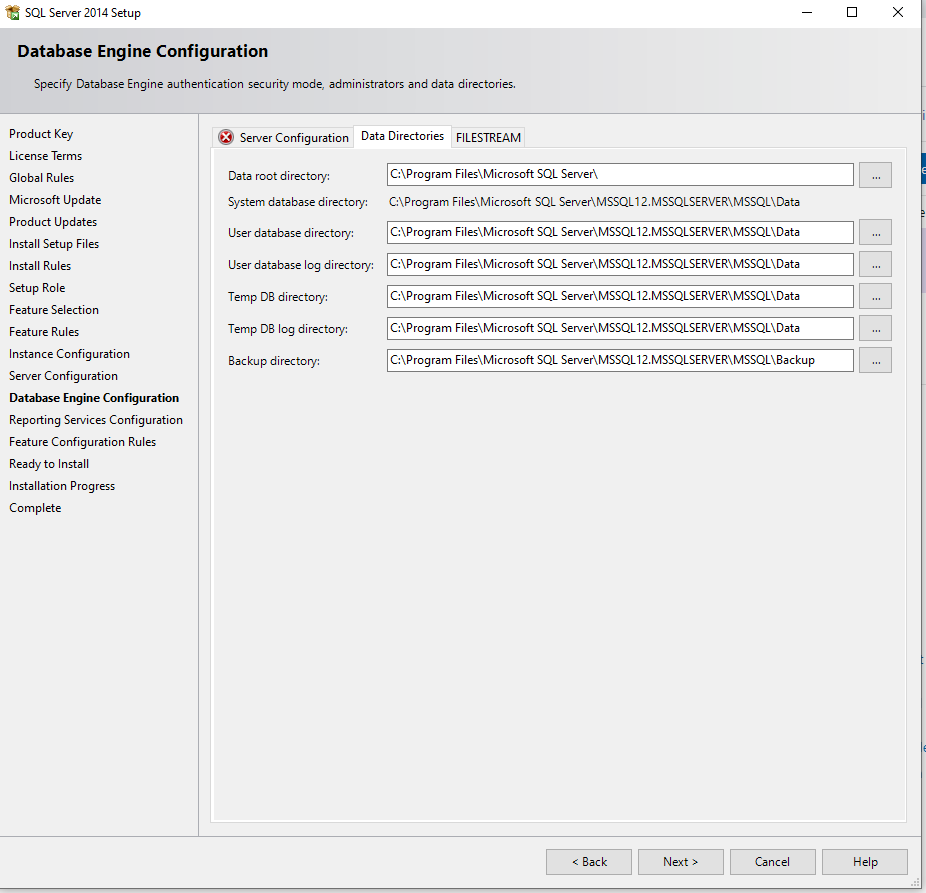This screenshot has height=893, width=926.
Task: Click the User database log directory field
Action: (x=620, y=264)
